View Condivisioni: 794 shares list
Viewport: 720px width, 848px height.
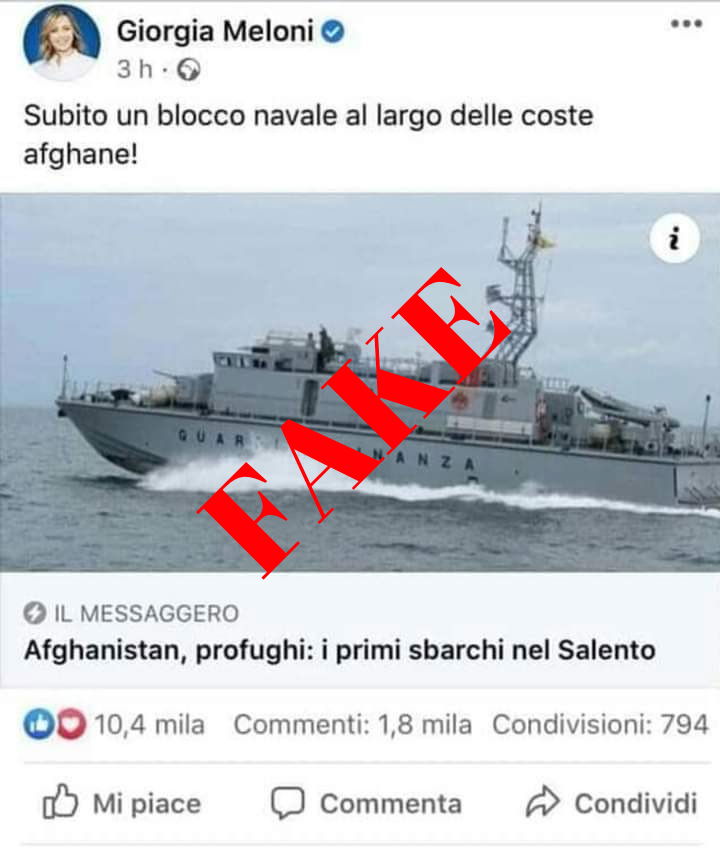tap(600, 724)
